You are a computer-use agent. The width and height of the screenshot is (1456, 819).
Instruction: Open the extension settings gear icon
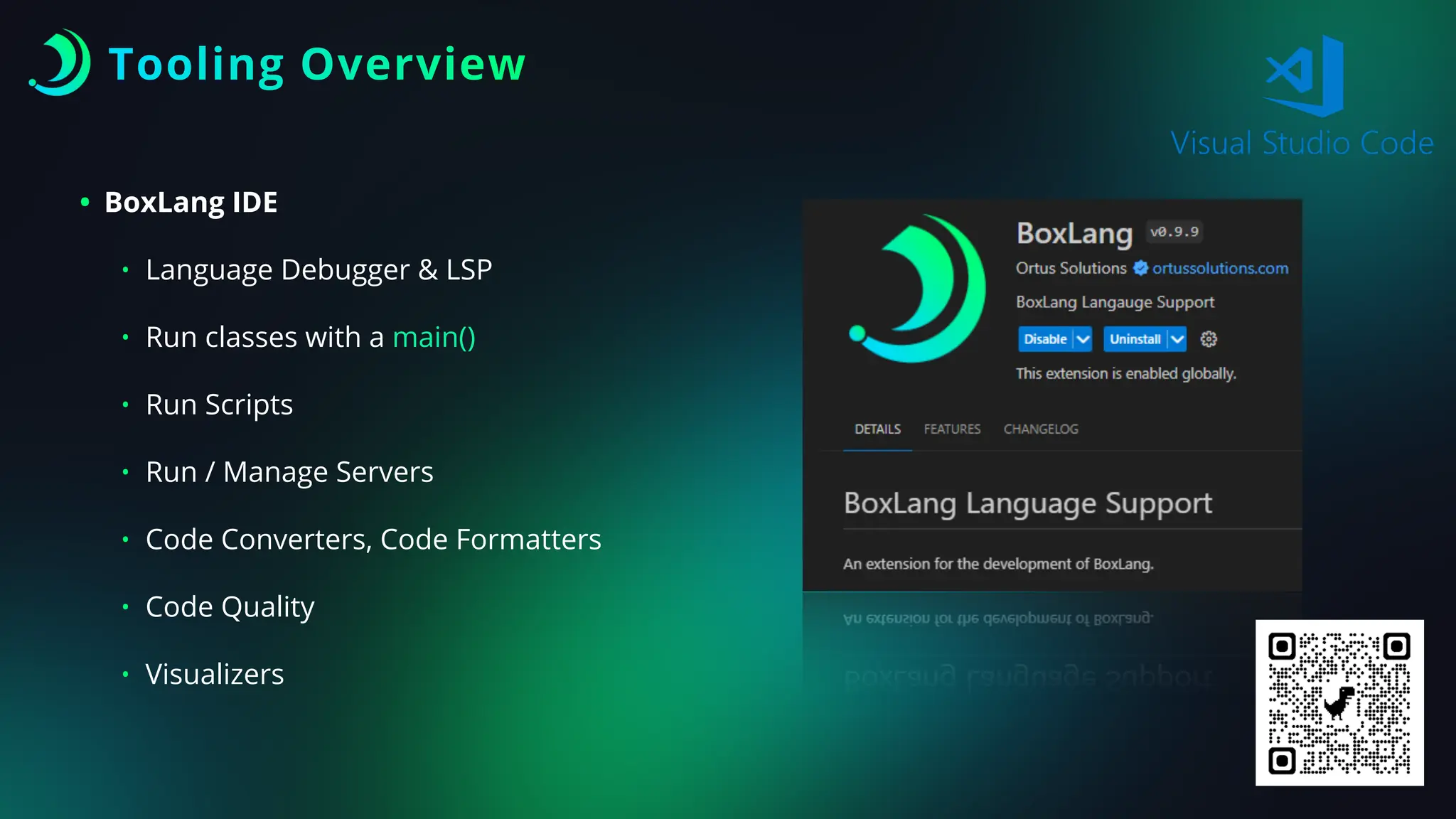point(1209,339)
